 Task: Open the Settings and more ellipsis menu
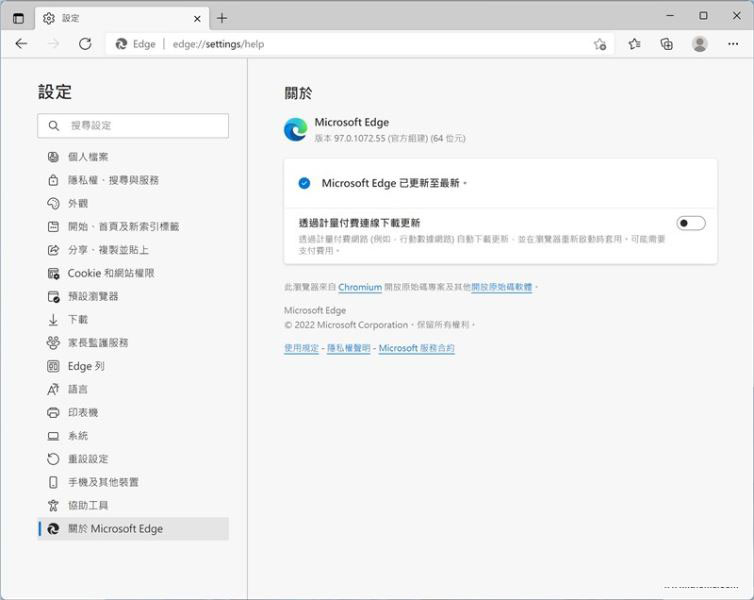point(732,44)
